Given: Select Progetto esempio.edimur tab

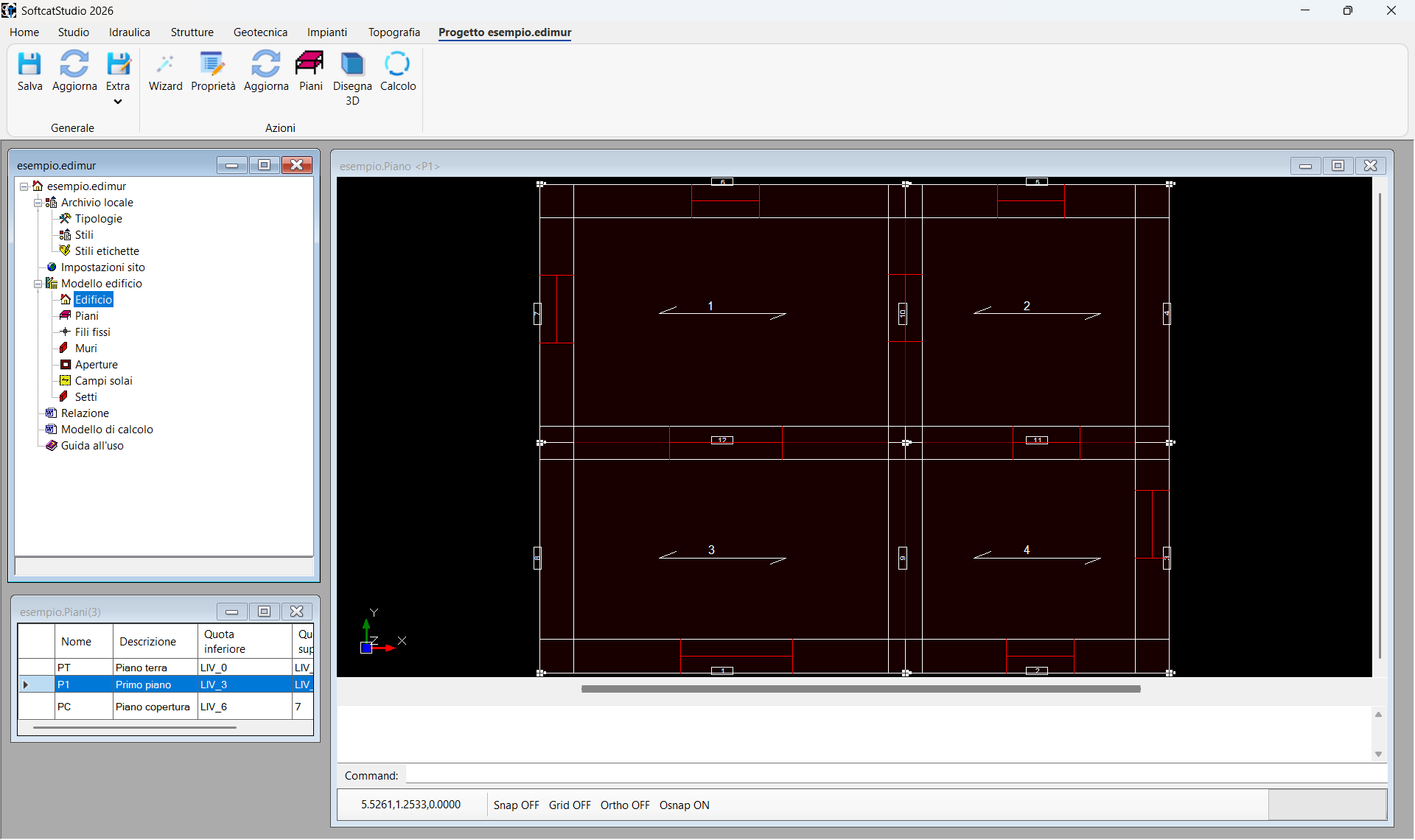Looking at the screenshot, I should click(x=505, y=32).
